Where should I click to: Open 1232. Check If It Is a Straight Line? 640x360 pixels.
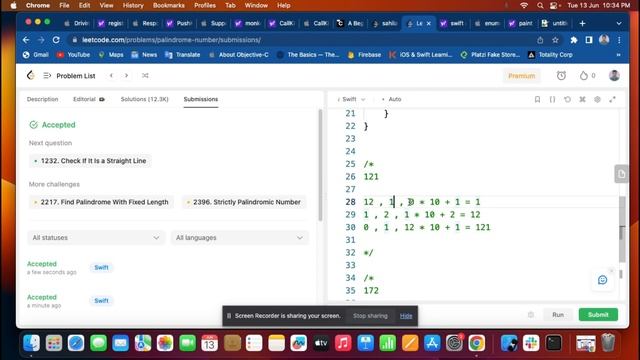[90, 161]
